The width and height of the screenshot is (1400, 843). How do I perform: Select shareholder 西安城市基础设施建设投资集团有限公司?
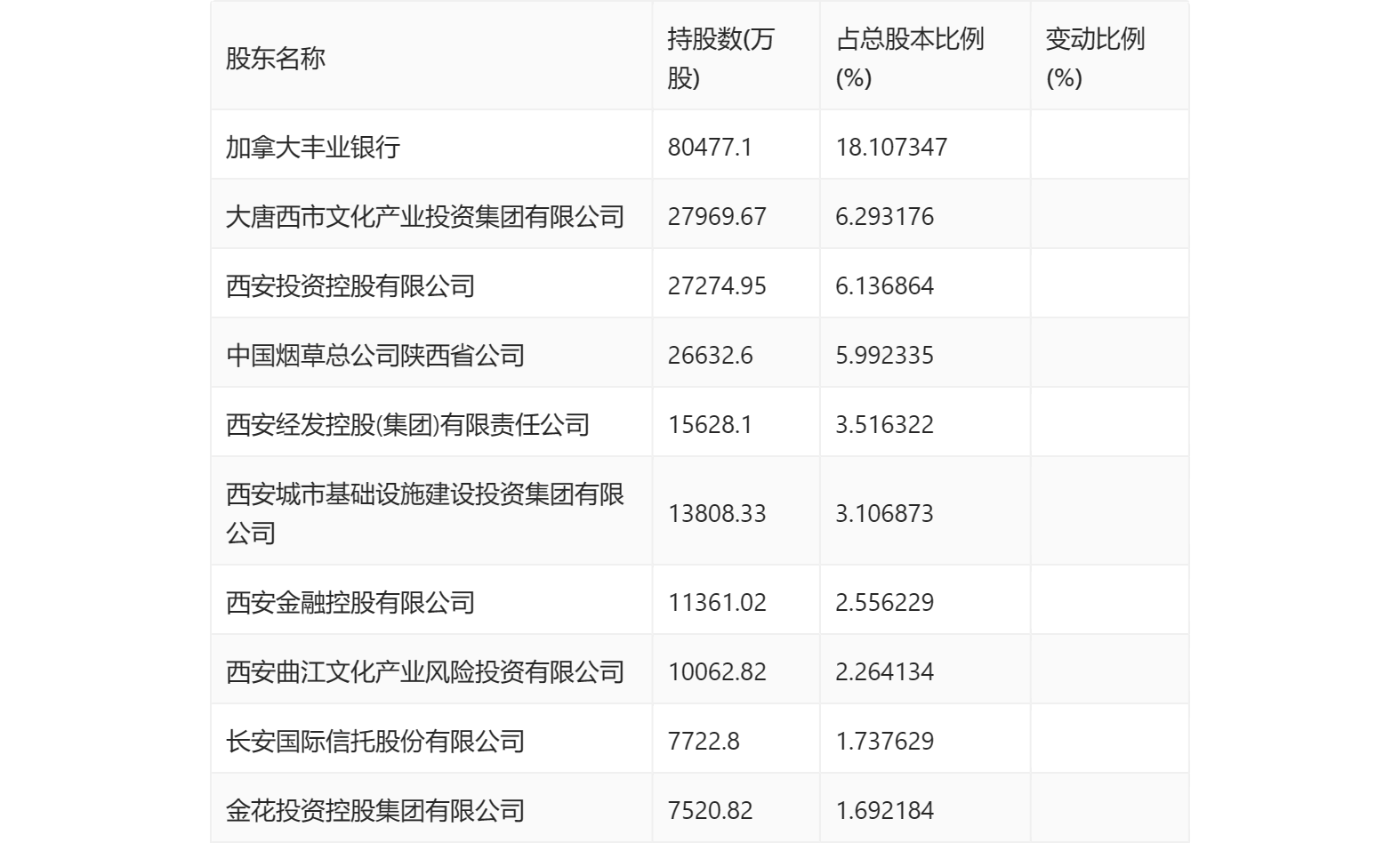425,513
